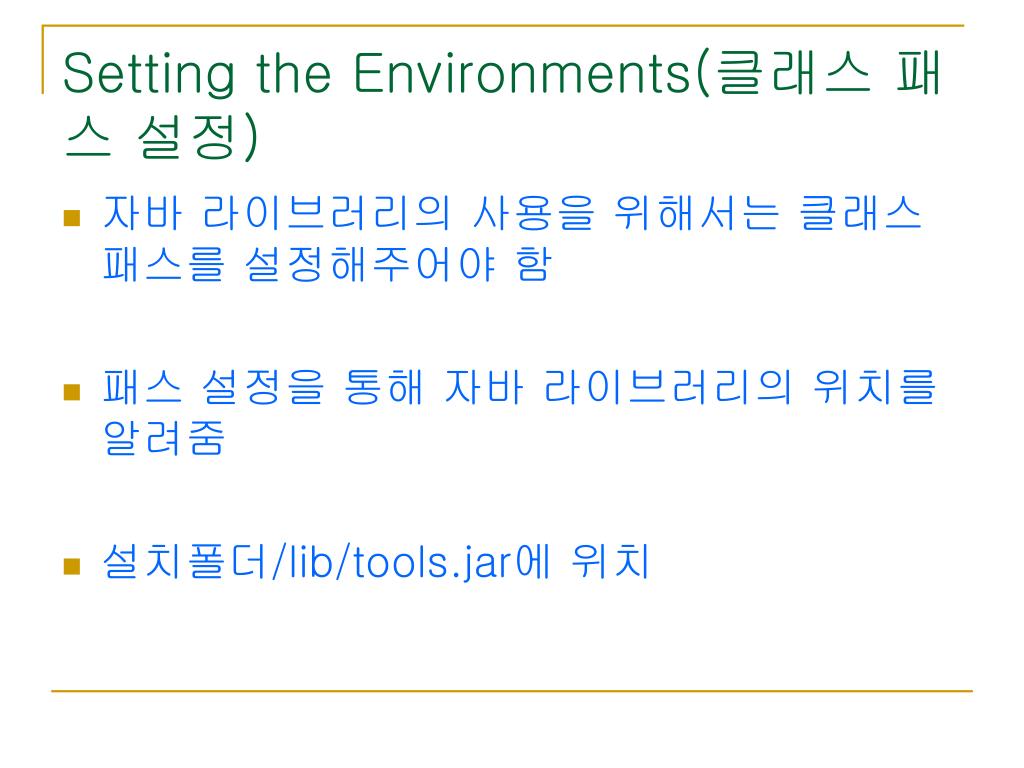Click the bullet marker beside 자바 라이브러리의 사용을
Viewport: 1024px width, 768px height.
pos(72,217)
